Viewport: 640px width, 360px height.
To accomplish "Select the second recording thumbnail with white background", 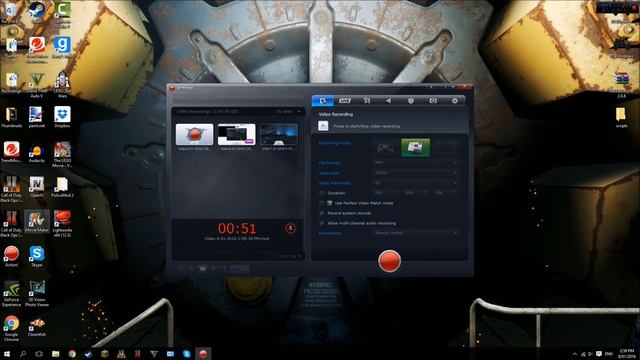I will click(x=237, y=135).
